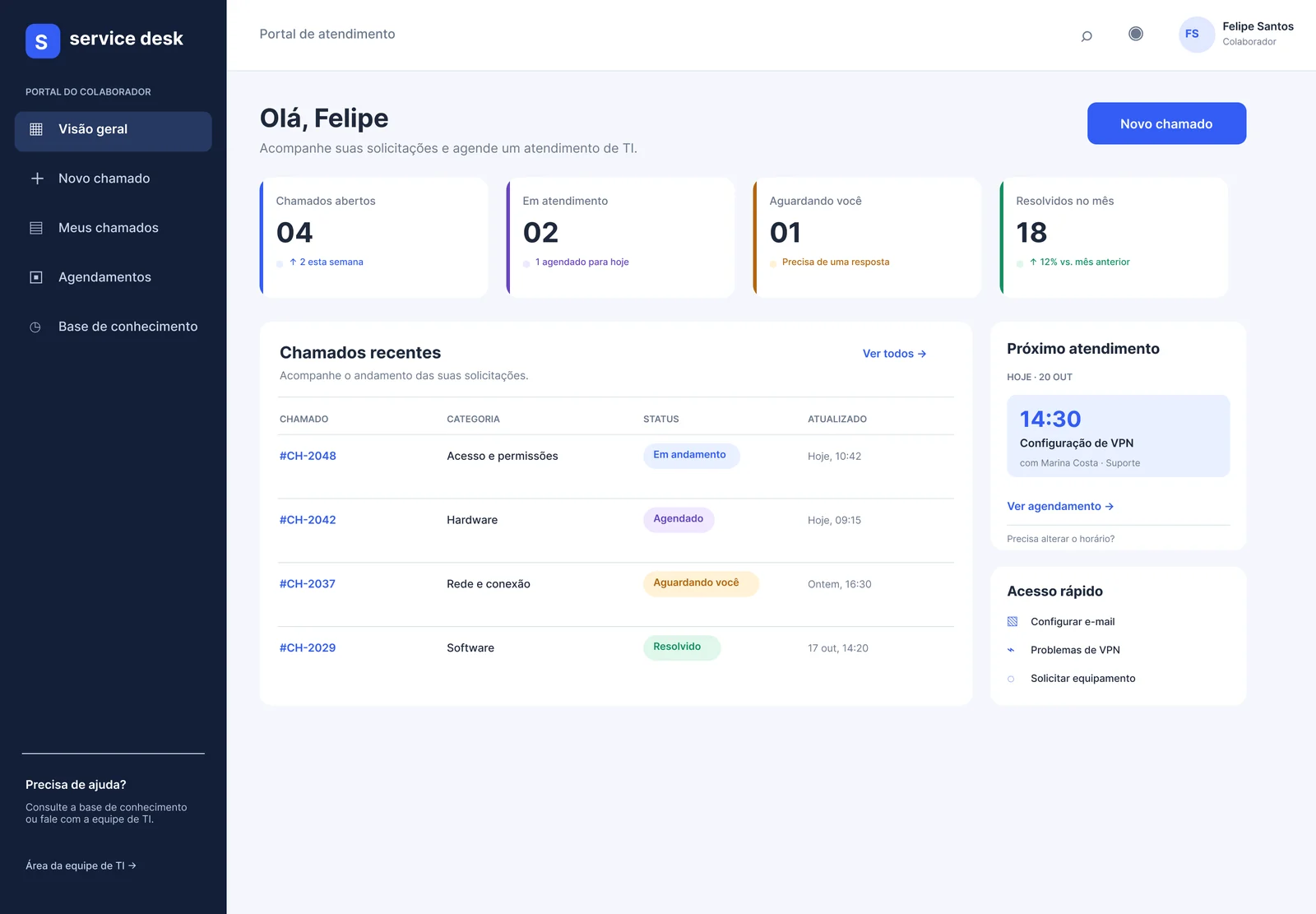The height and width of the screenshot is (914, 1316).
Task: Click the service desk logo icon
Action: pos(43,40)
